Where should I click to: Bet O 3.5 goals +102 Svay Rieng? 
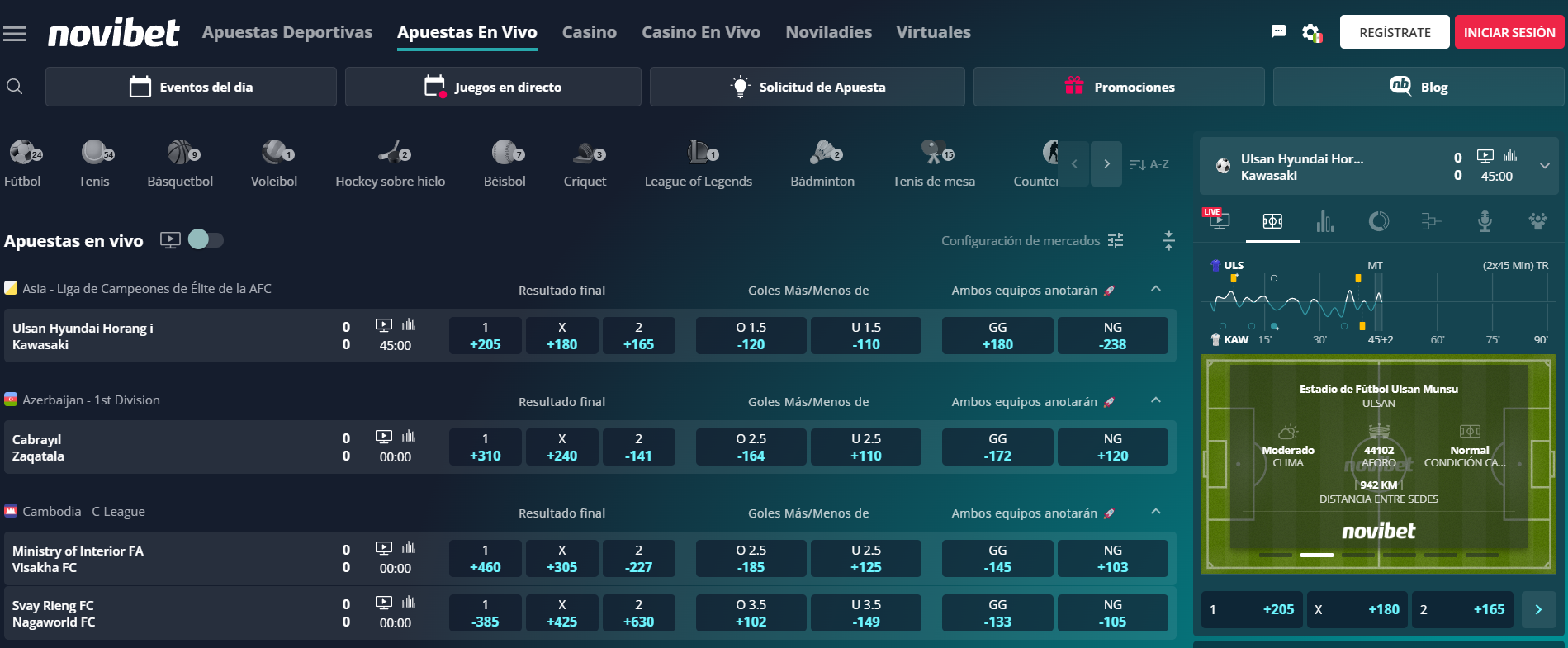tap(751, 613)
